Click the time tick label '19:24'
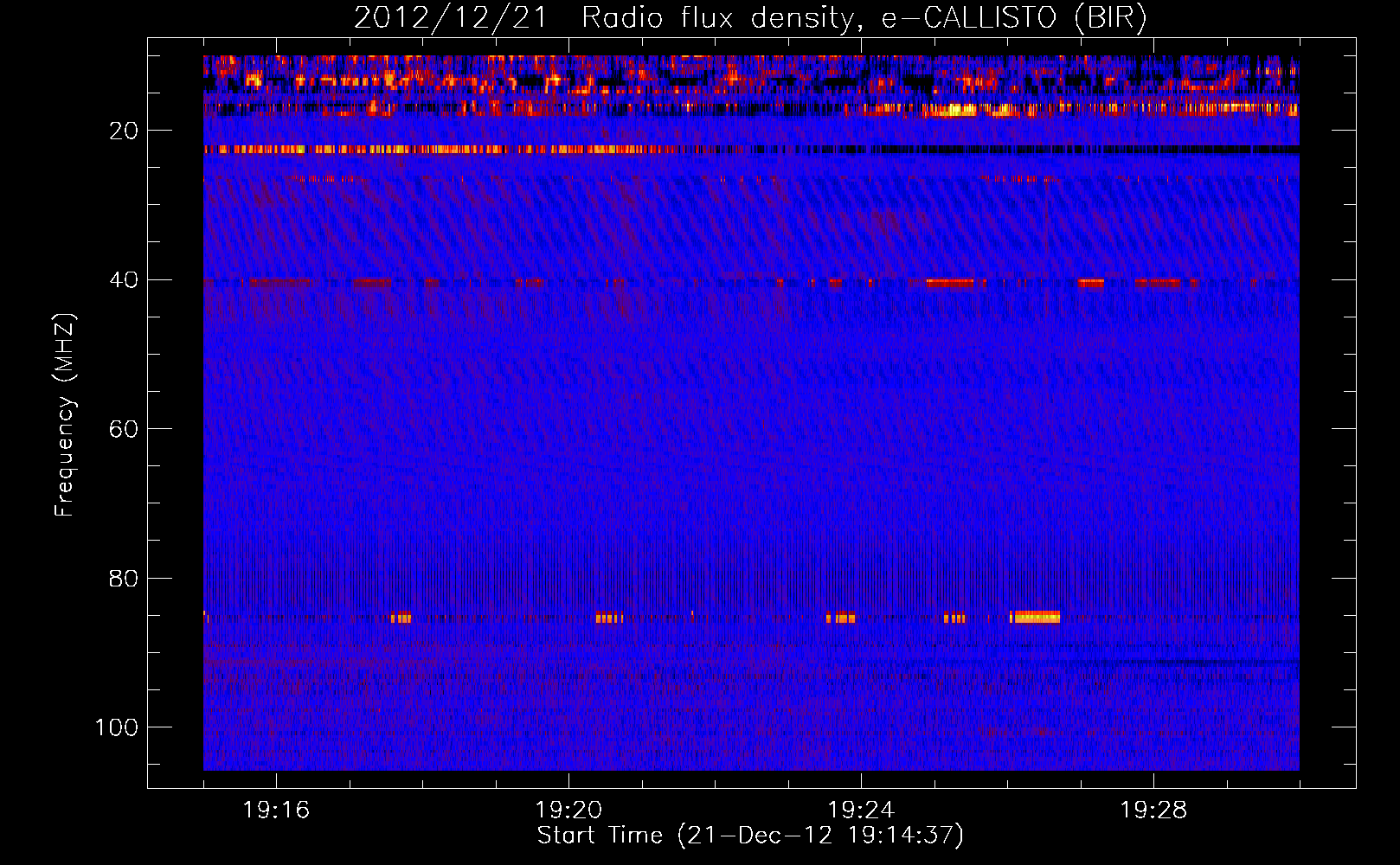The height and width of the screenshot is (865, 1400). [x=861, y=811]
